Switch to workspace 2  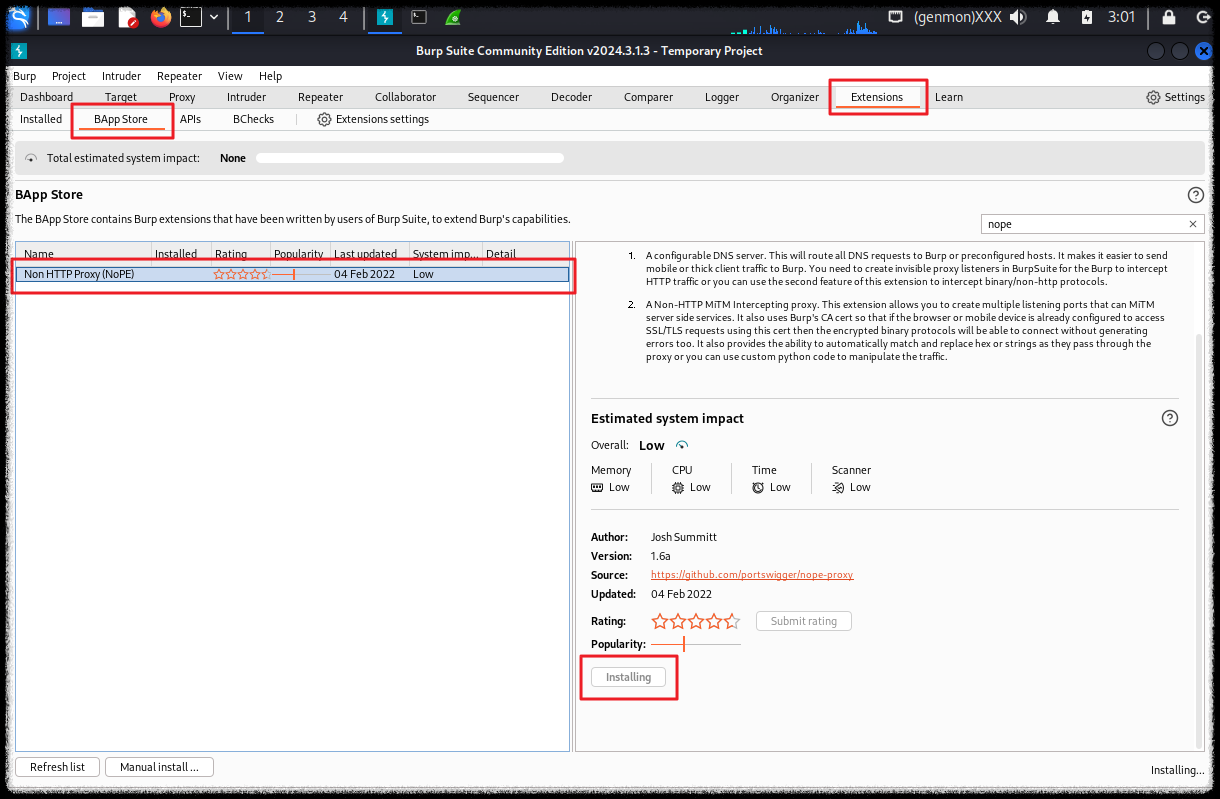[x=280, y=17]
